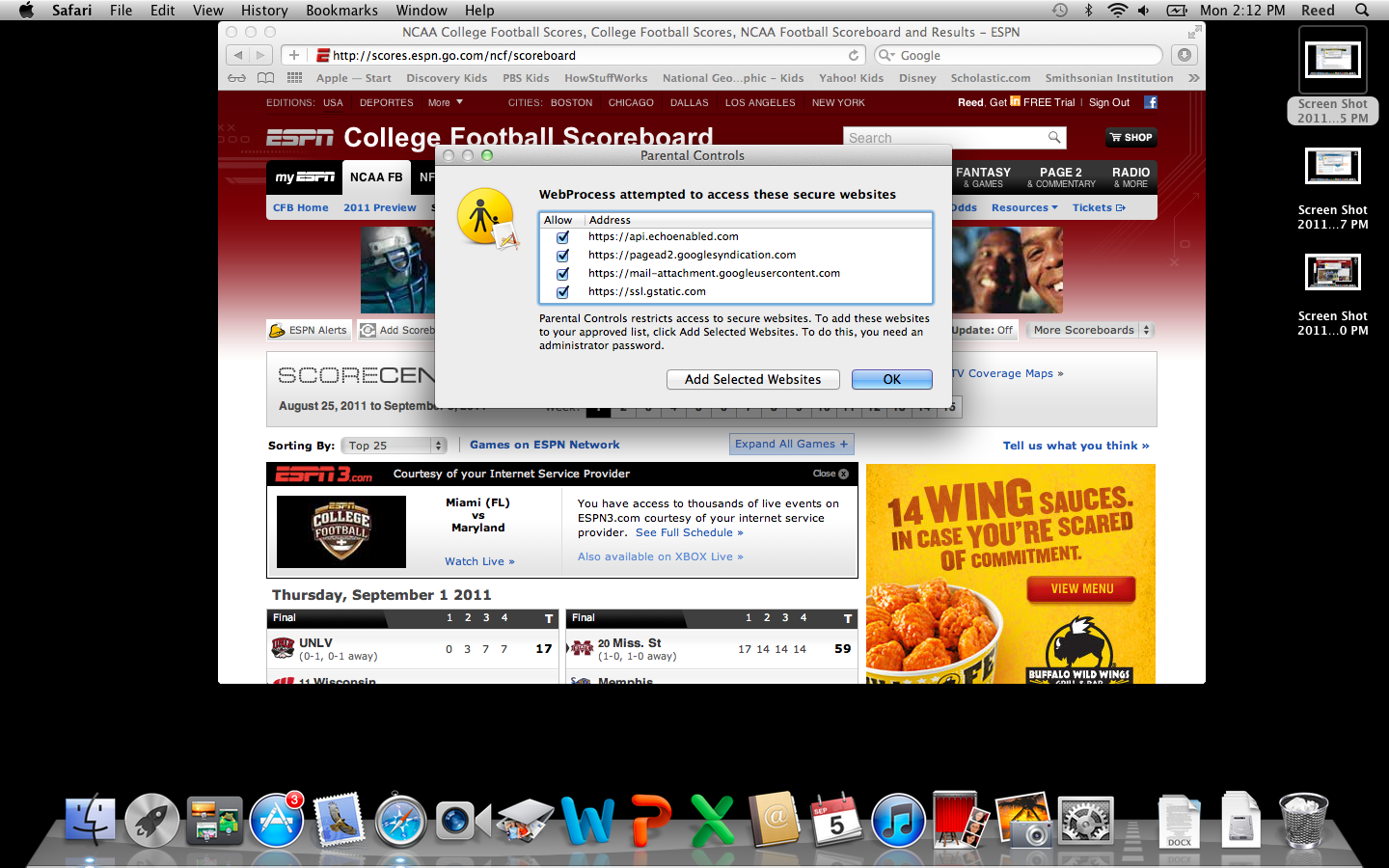Click the ESPN Alerts button
Screen dimensions: 1389x868
pyautogui.click(x=309, y=330)
